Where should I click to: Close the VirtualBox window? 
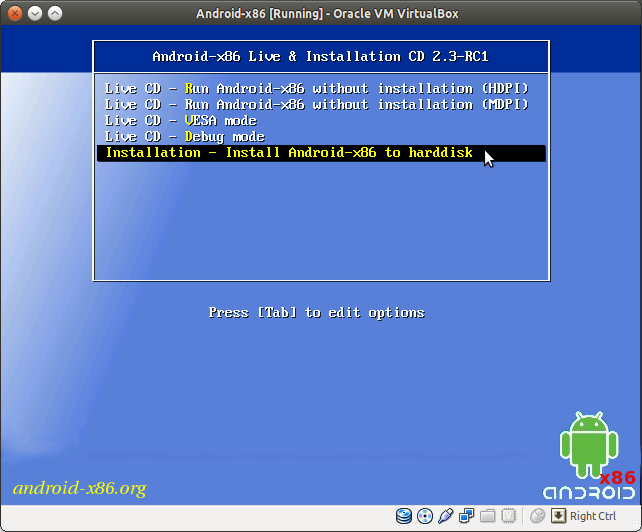click(15, 14)
